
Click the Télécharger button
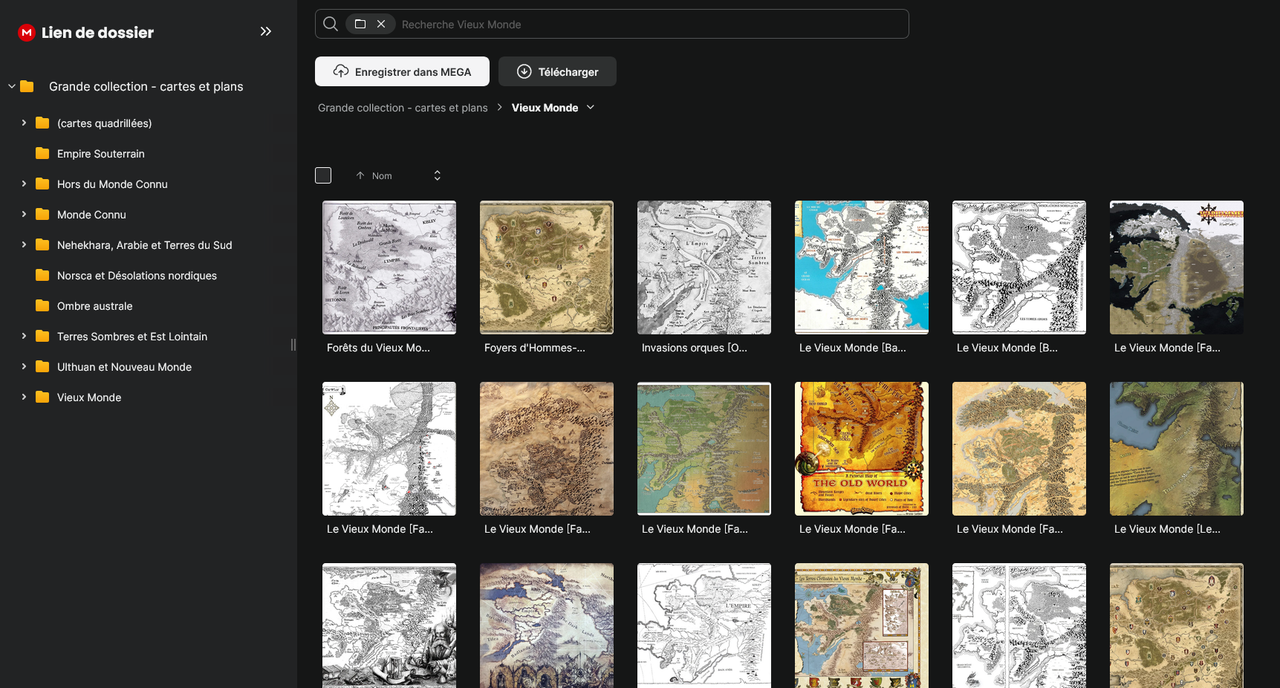(557, 71)
